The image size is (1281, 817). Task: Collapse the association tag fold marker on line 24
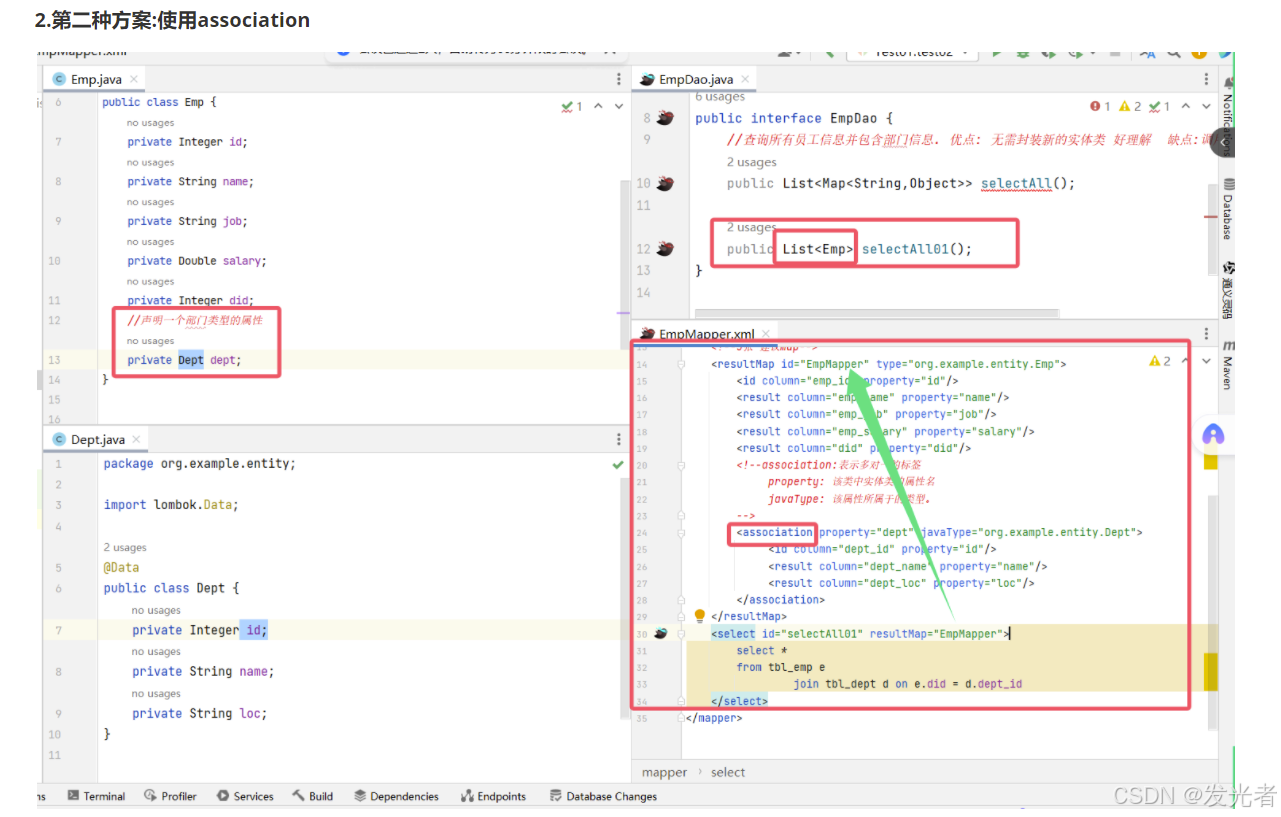[681, 533]
